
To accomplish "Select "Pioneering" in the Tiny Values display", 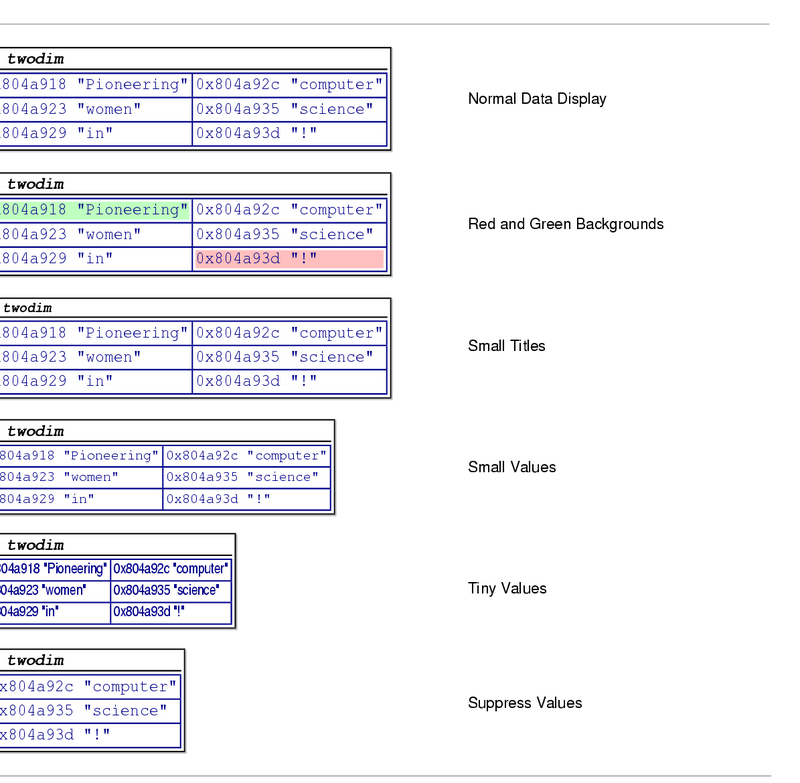I will tap(55, 569).
